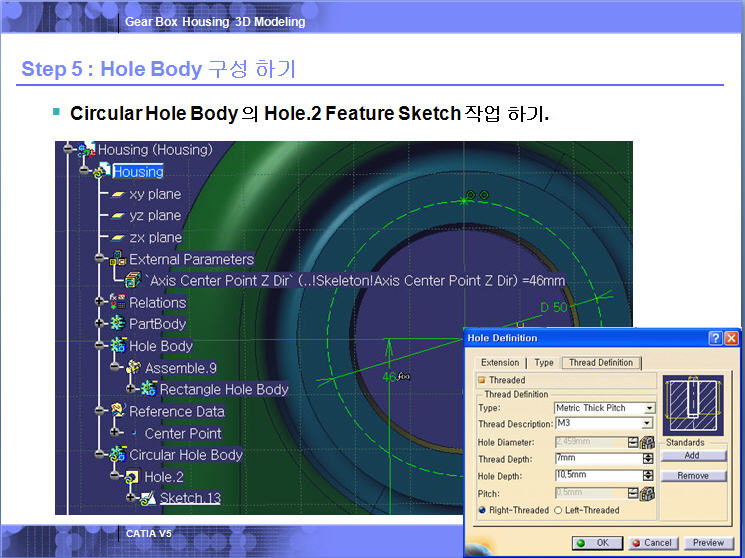Click the Thread Depth spinner arrows
Screen dimensions: 745x558
pos(649,459)
